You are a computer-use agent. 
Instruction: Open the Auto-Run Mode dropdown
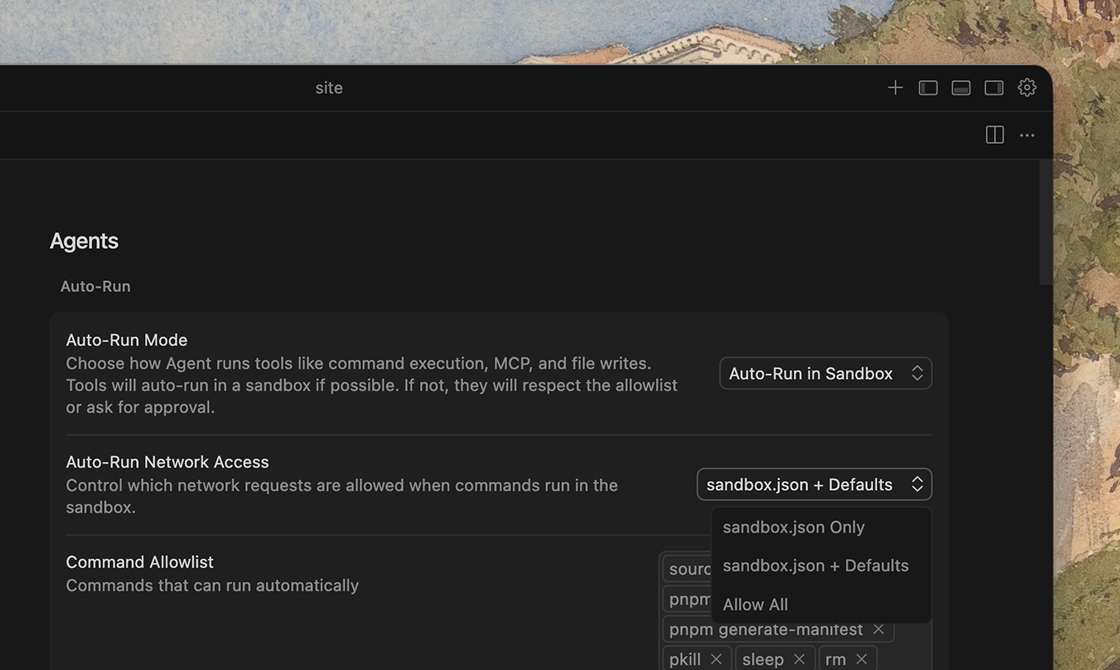point(825,374)
